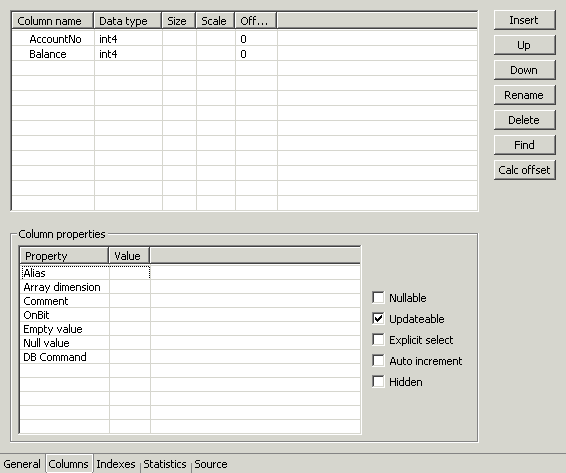Move column up with Up button
The height and width of the screenshot is (473, 566).
click(524, 45)
